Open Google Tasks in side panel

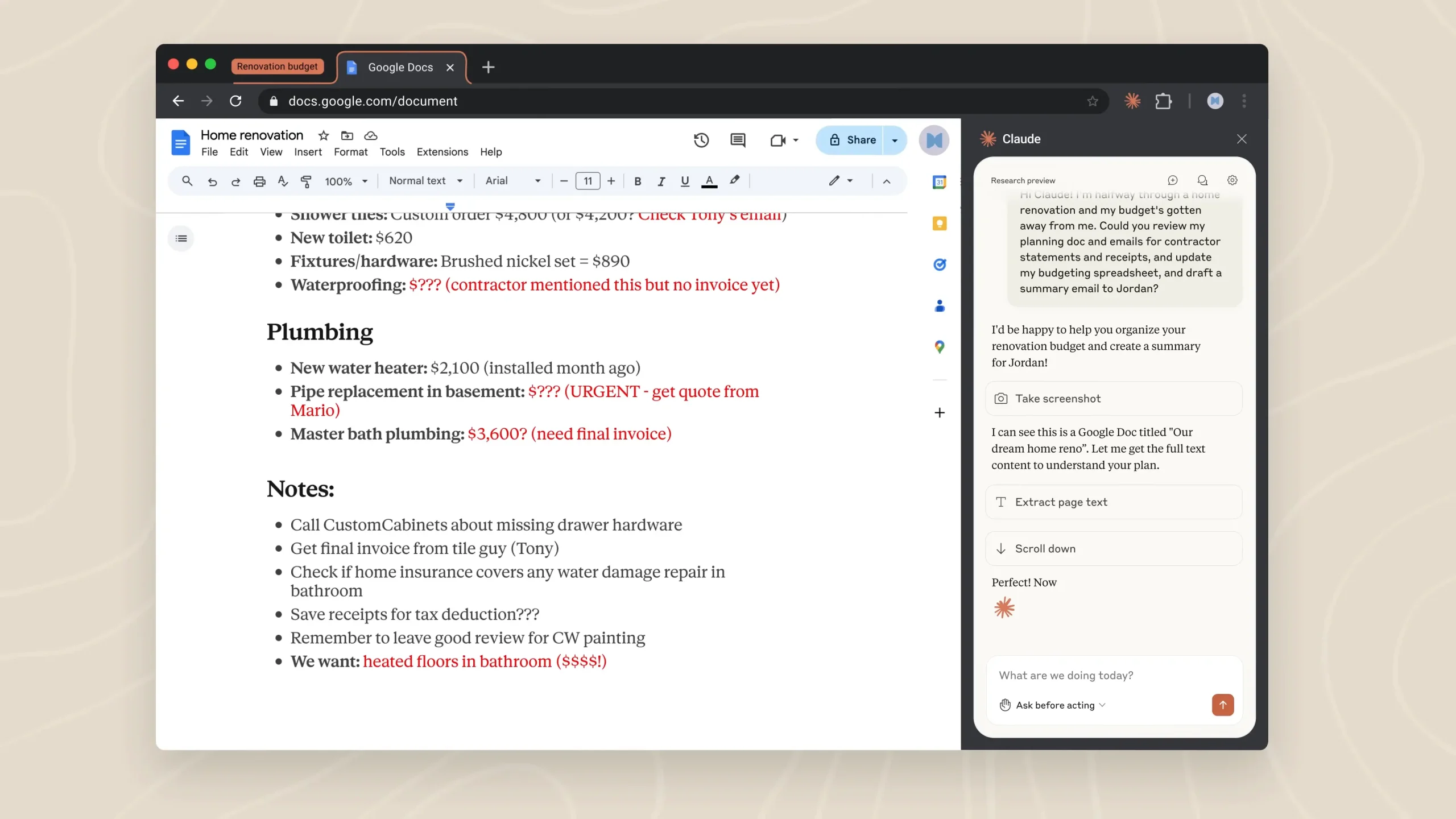tap(940, 264)
